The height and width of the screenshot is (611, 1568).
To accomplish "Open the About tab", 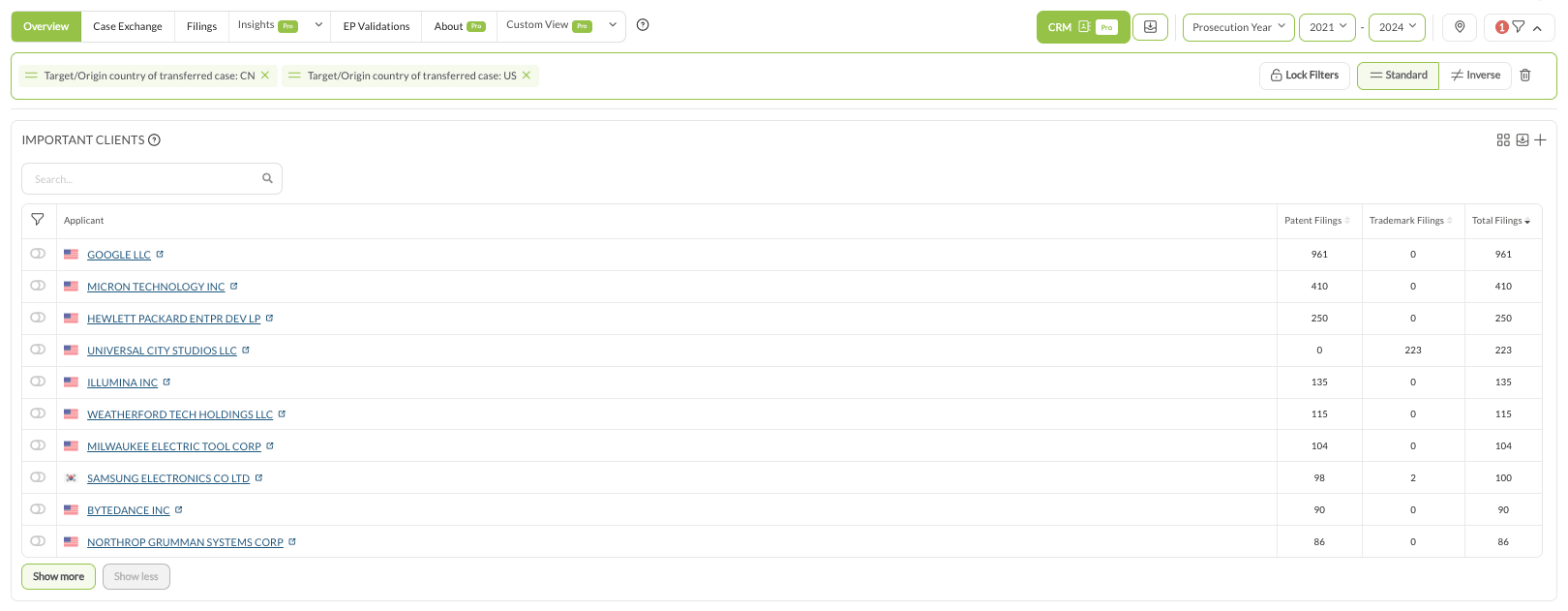I will [459, 27].
